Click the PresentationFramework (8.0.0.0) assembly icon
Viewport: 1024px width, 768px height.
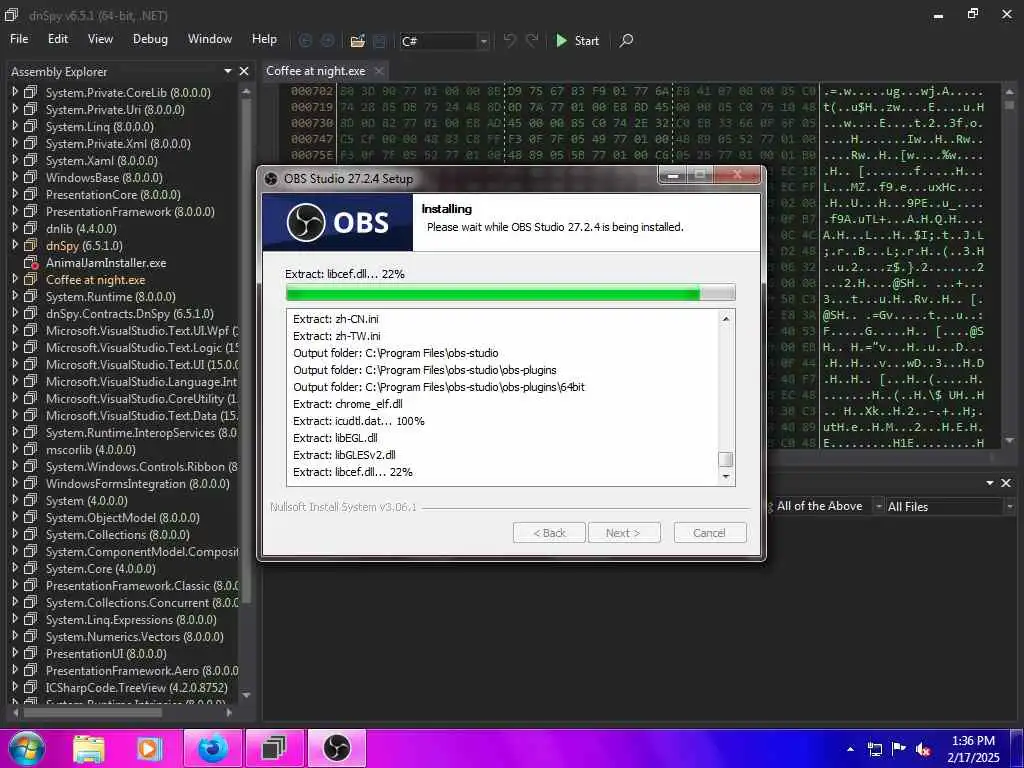coord(31,211)
